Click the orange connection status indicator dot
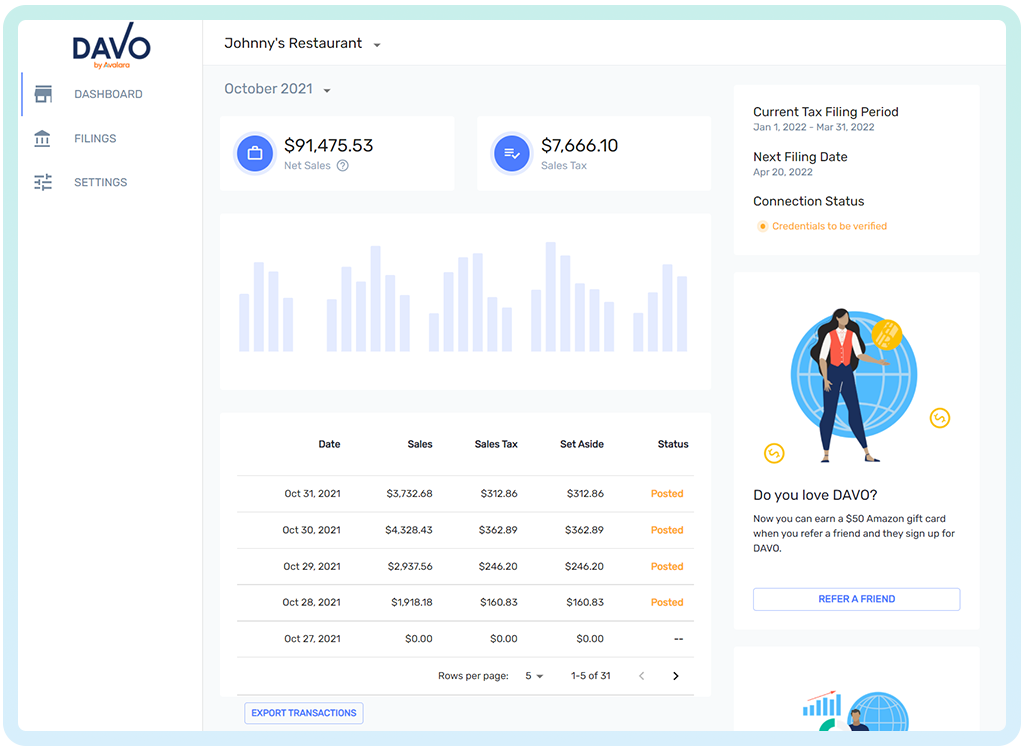Image resolution: width=1024 pixels, height=750 pixels. pyautogui.click(x=762, y=226)
